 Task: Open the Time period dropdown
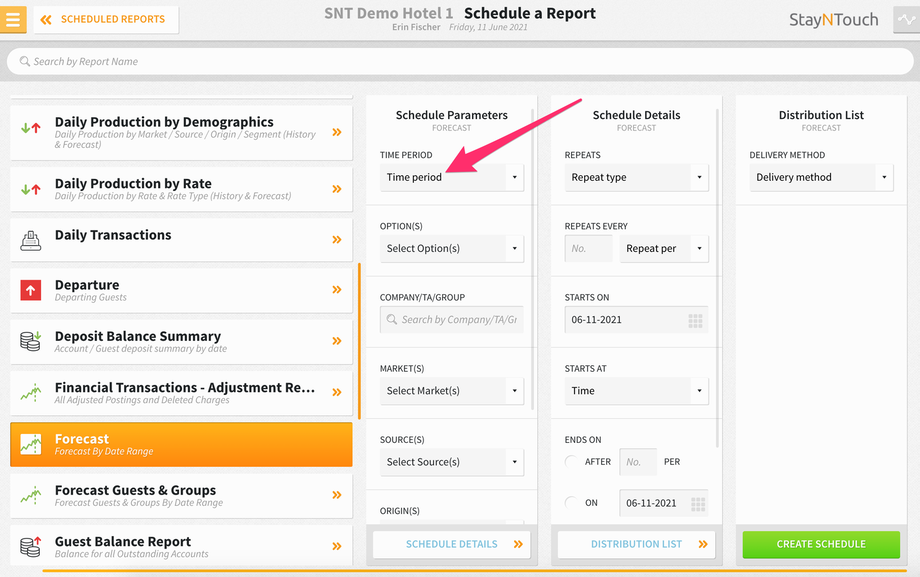pyautogui.click(x=451, y=177)
